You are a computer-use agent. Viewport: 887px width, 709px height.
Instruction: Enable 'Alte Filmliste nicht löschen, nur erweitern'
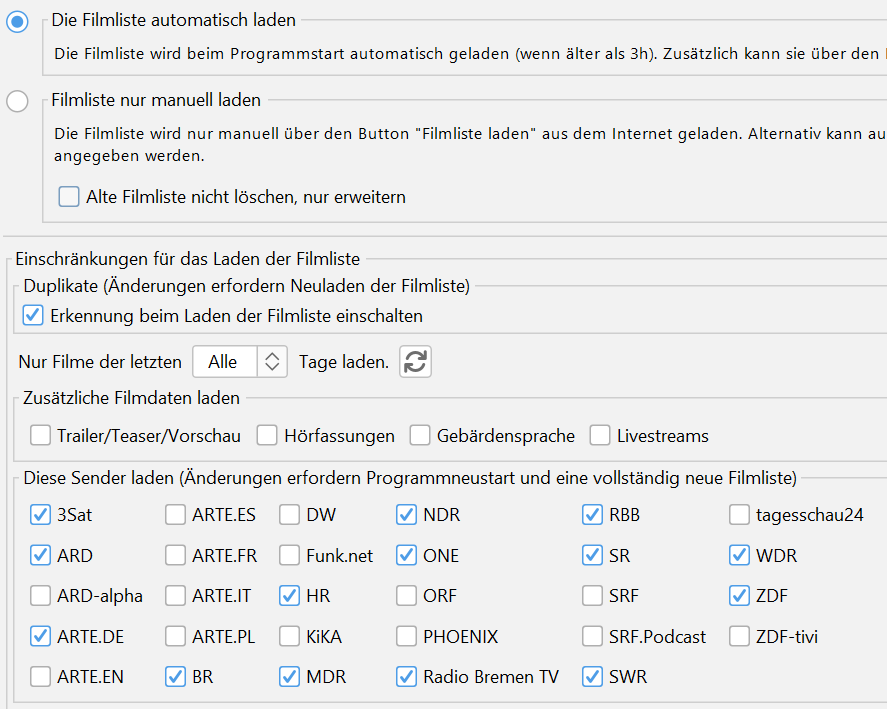[x=69, y=197]
